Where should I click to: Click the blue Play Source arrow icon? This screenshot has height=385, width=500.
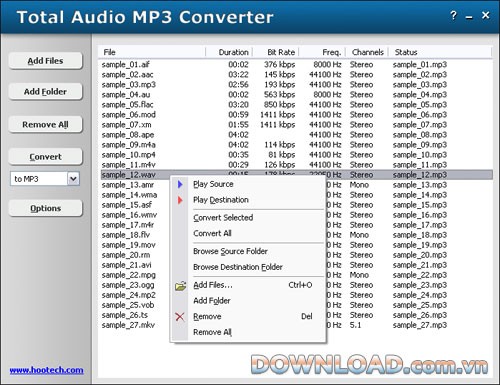180,184
